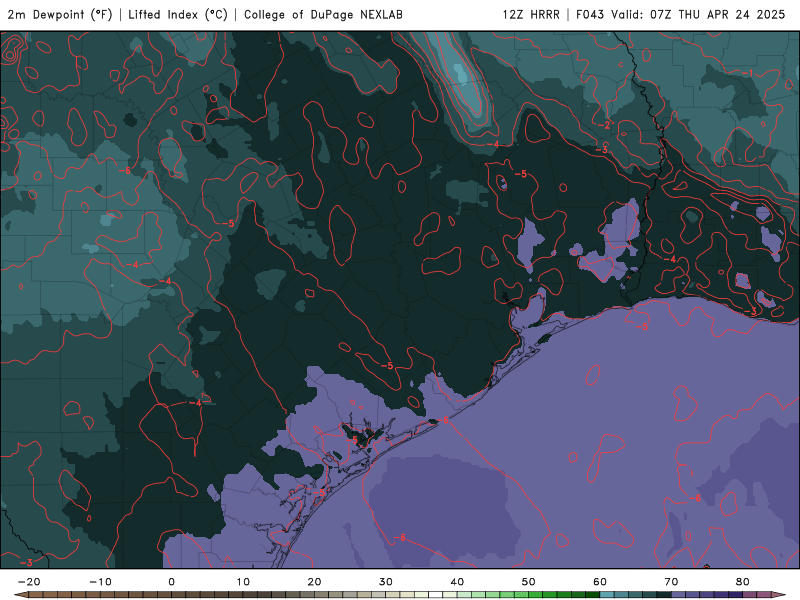The height and width of the screenshot is (600, 800).
Task: Click the '-20' colorbar scale label
Action: 29,582
